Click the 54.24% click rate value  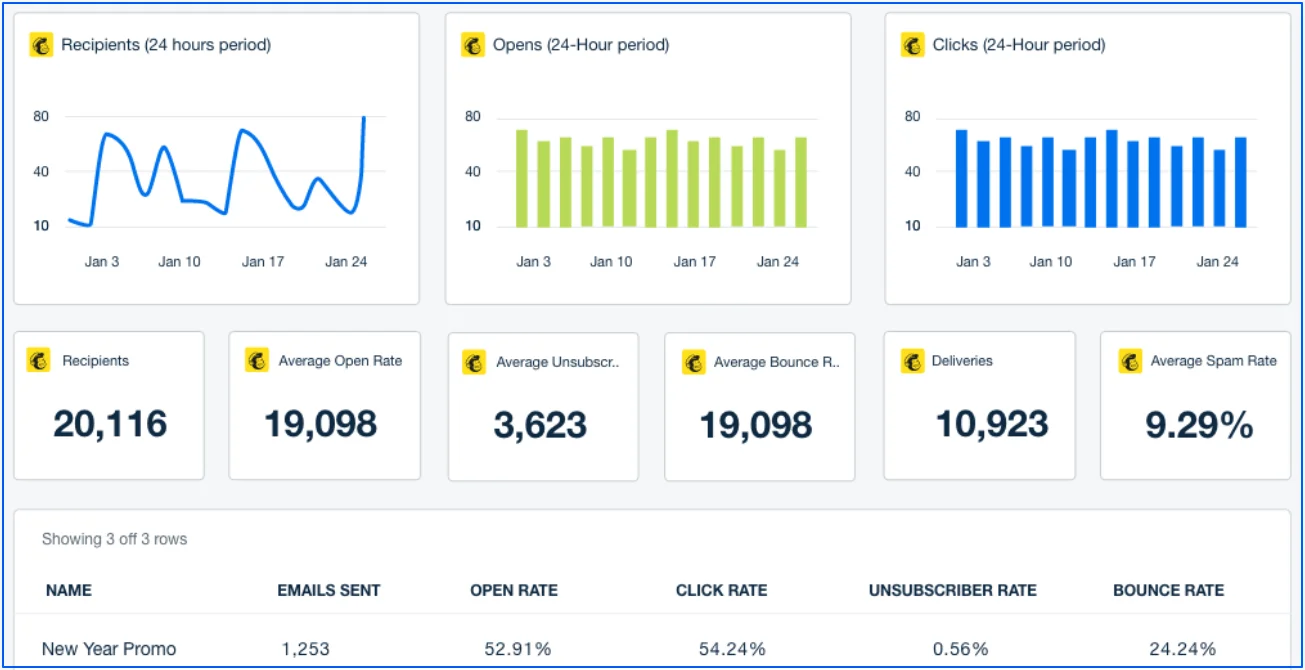coord(732,649)
